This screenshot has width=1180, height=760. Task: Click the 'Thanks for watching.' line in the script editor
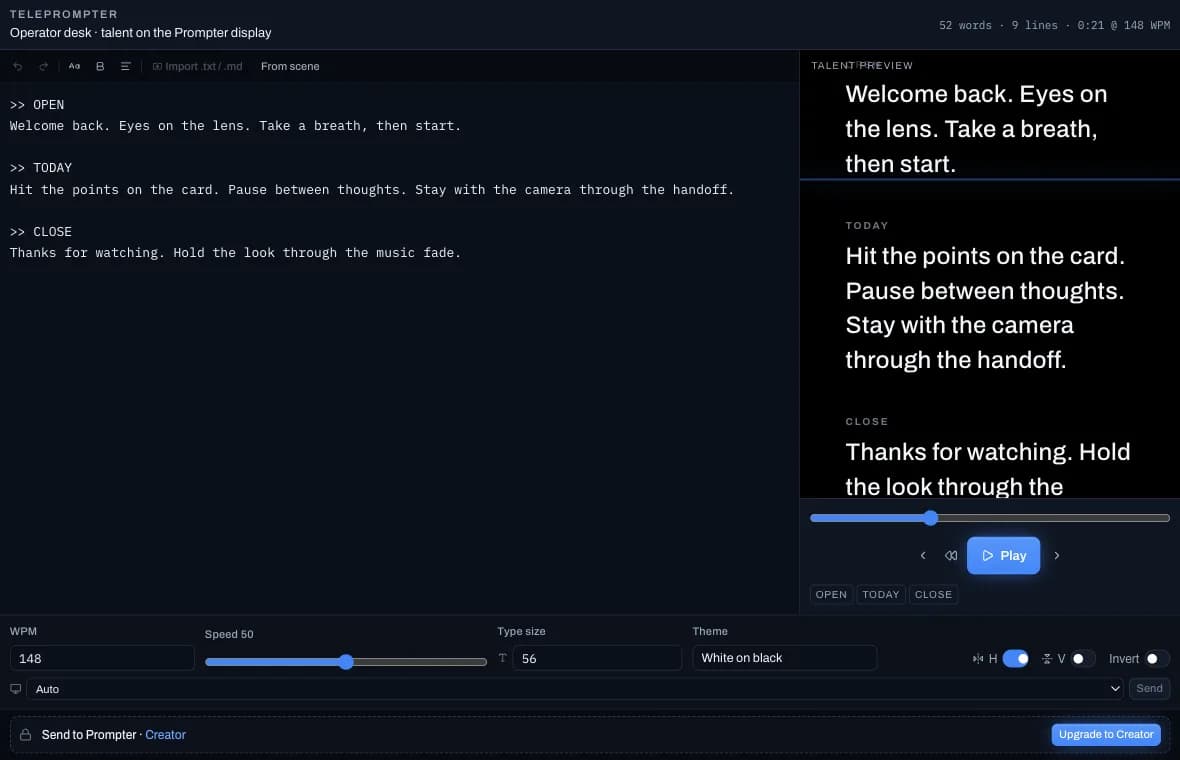[235, 253]
